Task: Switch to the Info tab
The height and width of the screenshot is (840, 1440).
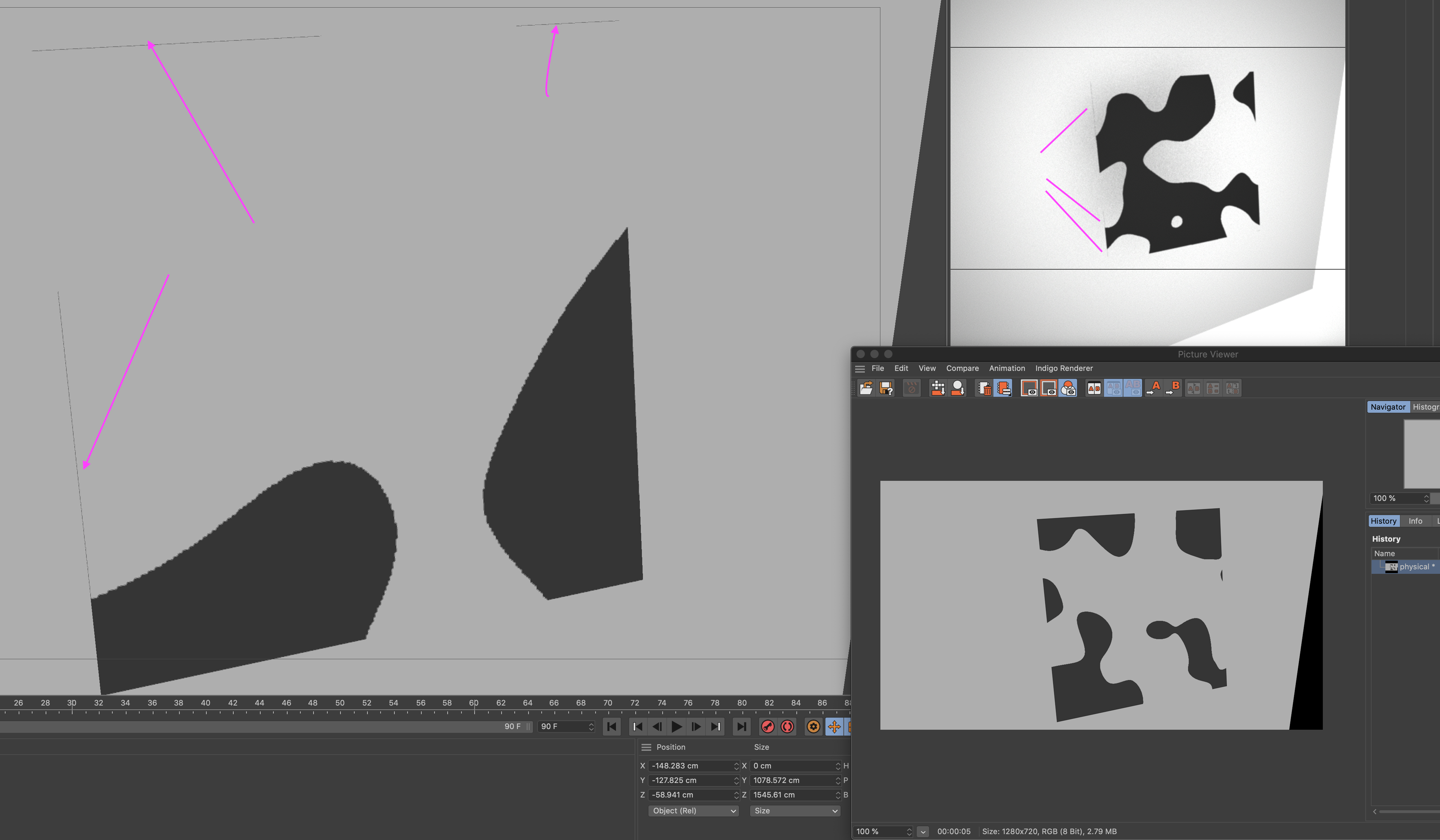Action: click(1415, 521)
